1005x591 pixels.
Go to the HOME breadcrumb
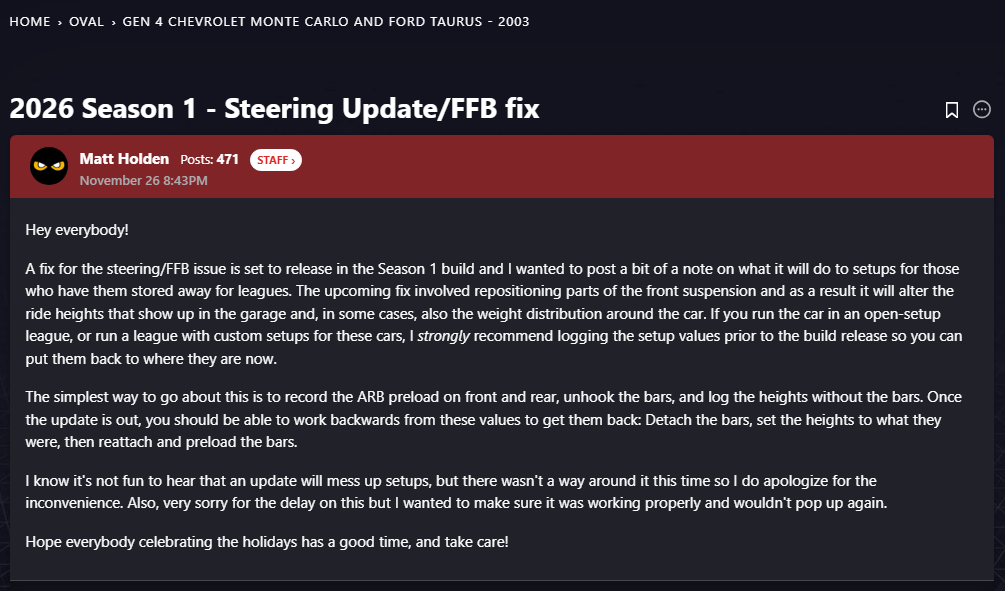(x=30, y=21)
